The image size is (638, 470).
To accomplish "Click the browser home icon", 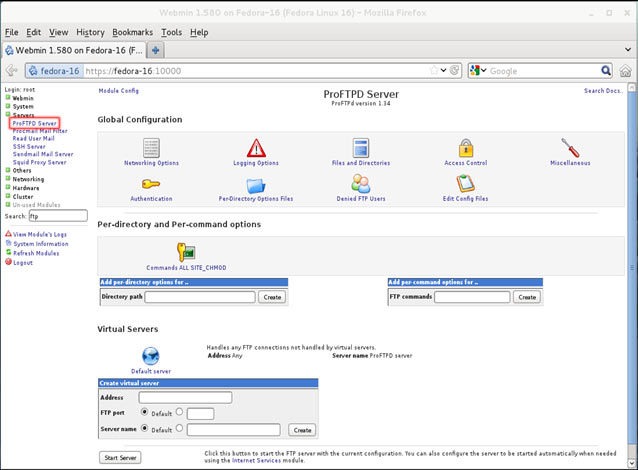I will (625, 71).
